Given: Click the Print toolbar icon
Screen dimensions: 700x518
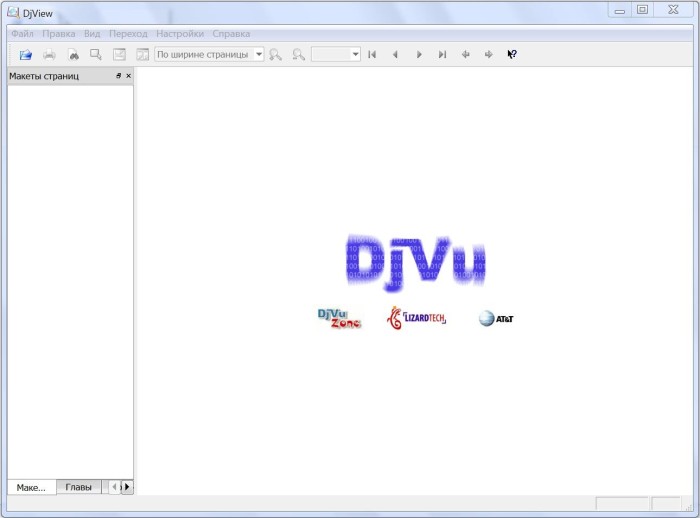Looking at the screenshot, I should click(x=49, y=54).
